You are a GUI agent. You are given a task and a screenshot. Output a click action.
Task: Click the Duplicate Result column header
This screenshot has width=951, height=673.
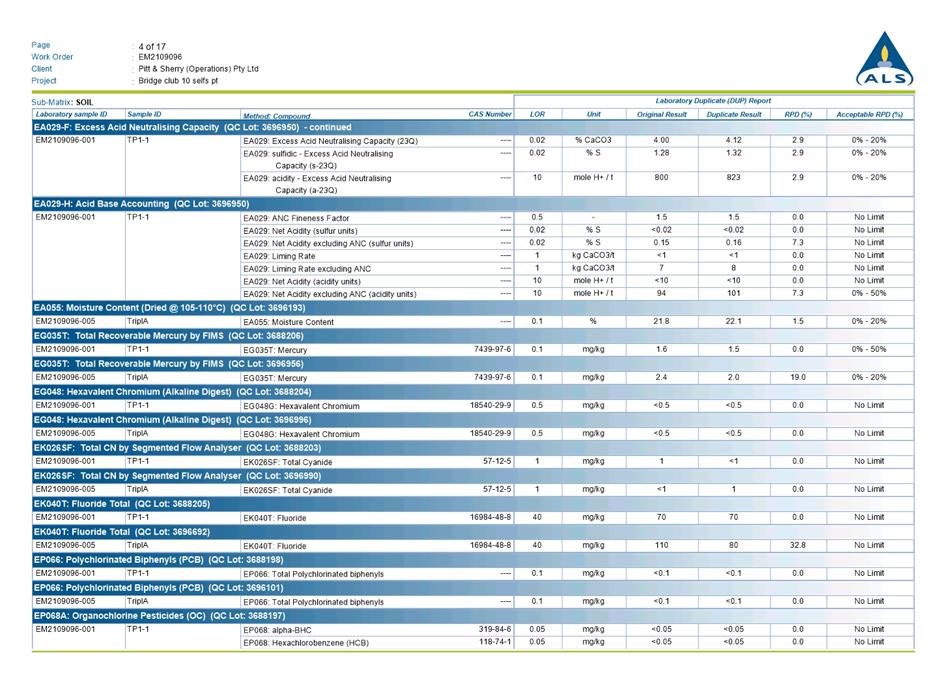(733, 115)
